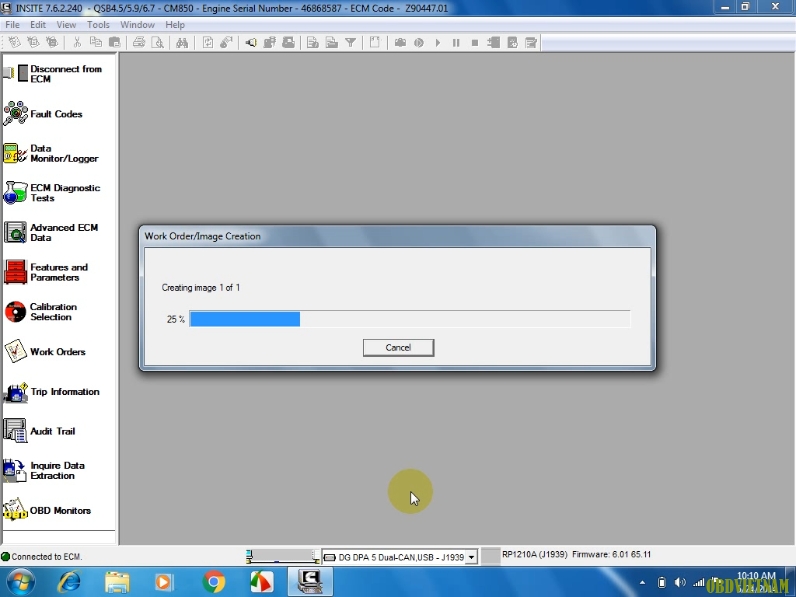
Task: Open Advanced ECM Data
Action: click(51, 233)
